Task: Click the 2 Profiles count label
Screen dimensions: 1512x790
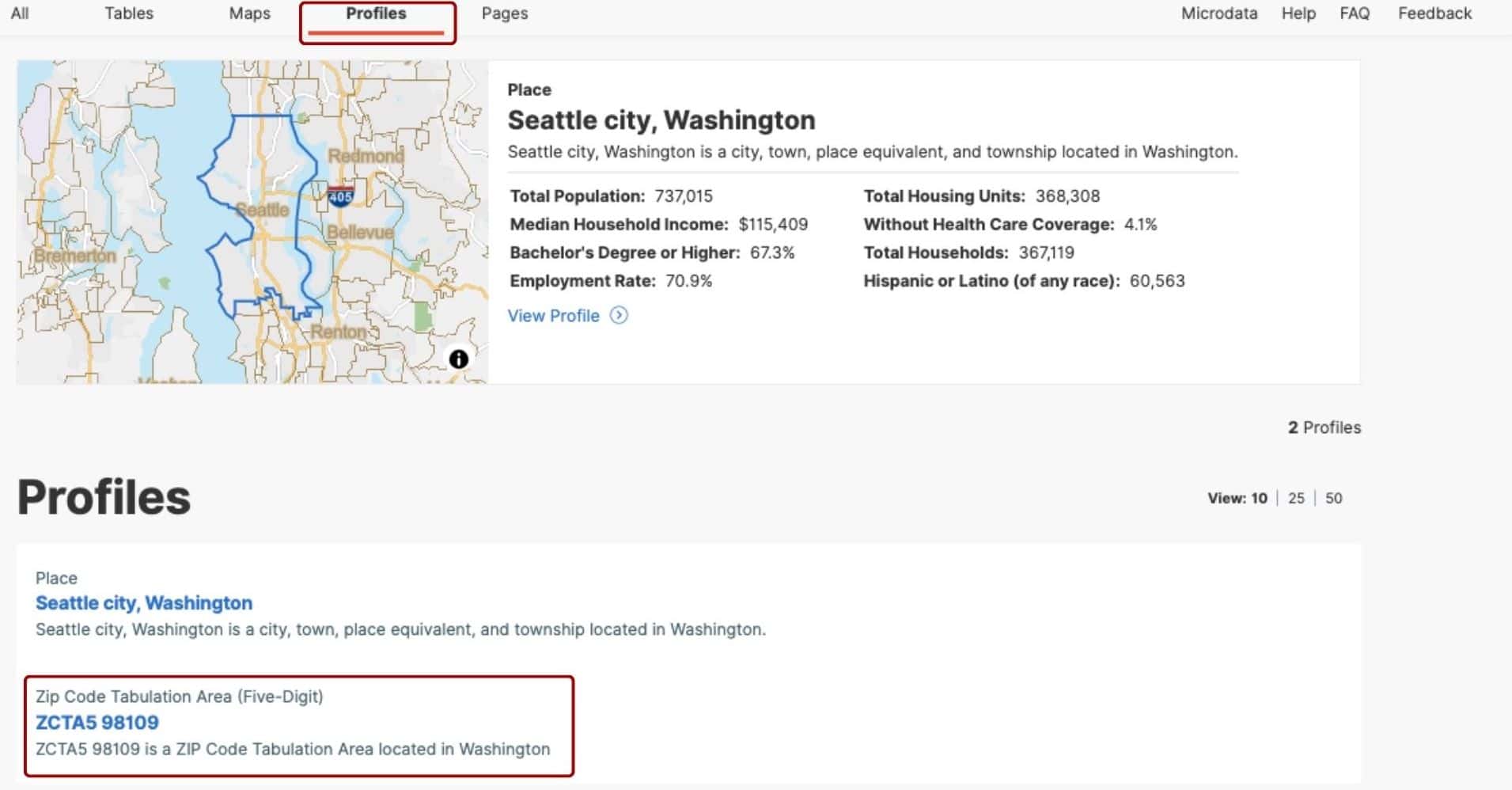Action: point(1323,427)
